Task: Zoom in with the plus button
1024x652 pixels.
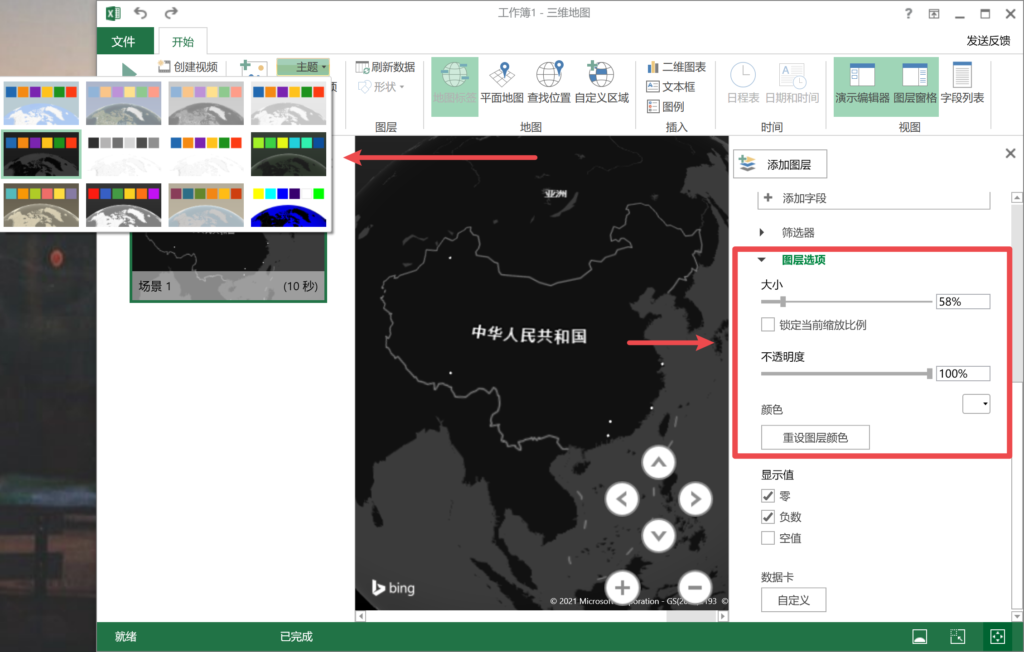Action: [x=622, y=587]
